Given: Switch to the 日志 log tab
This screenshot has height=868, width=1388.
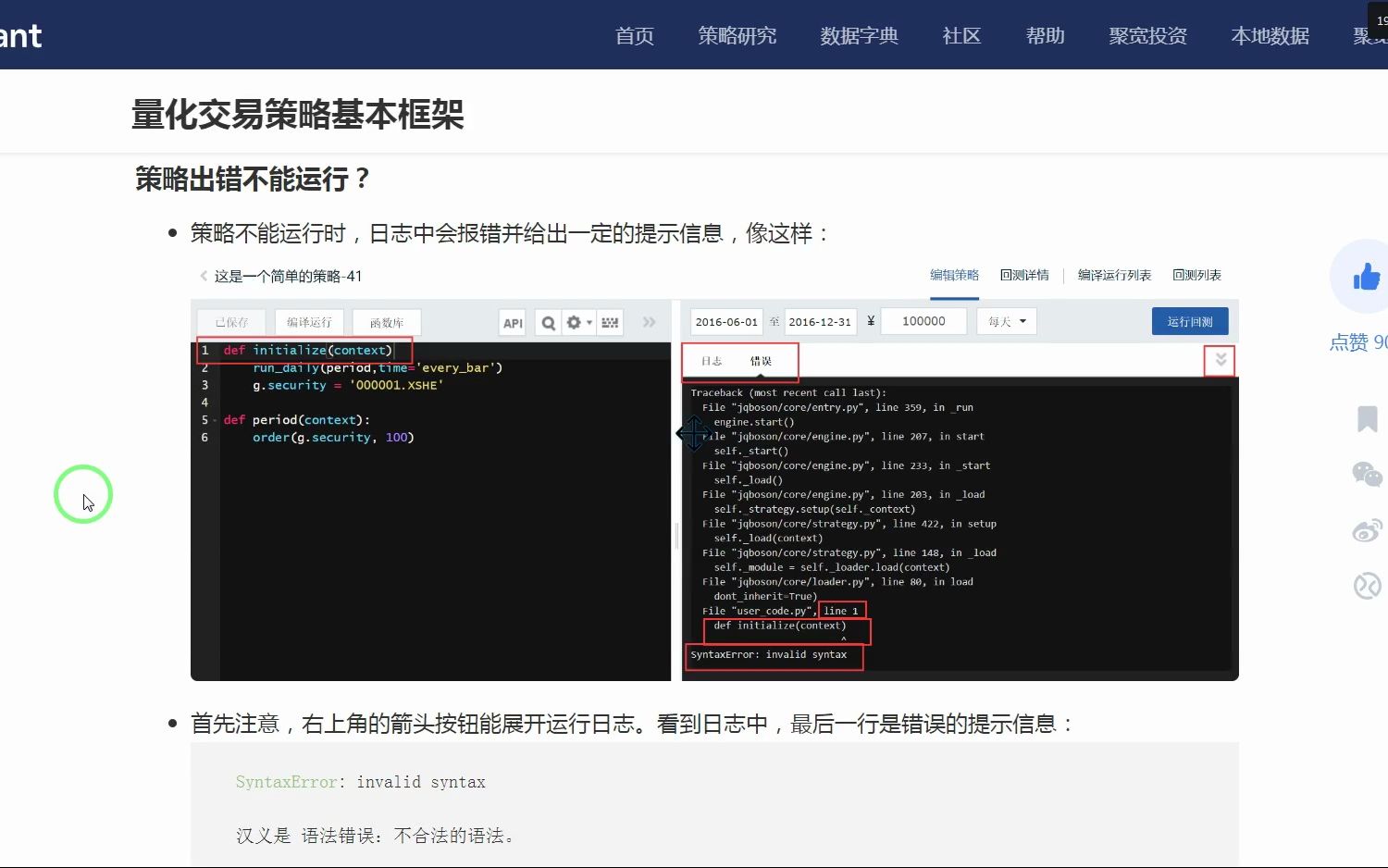Looking at the screenshot, I should (712, 361).
